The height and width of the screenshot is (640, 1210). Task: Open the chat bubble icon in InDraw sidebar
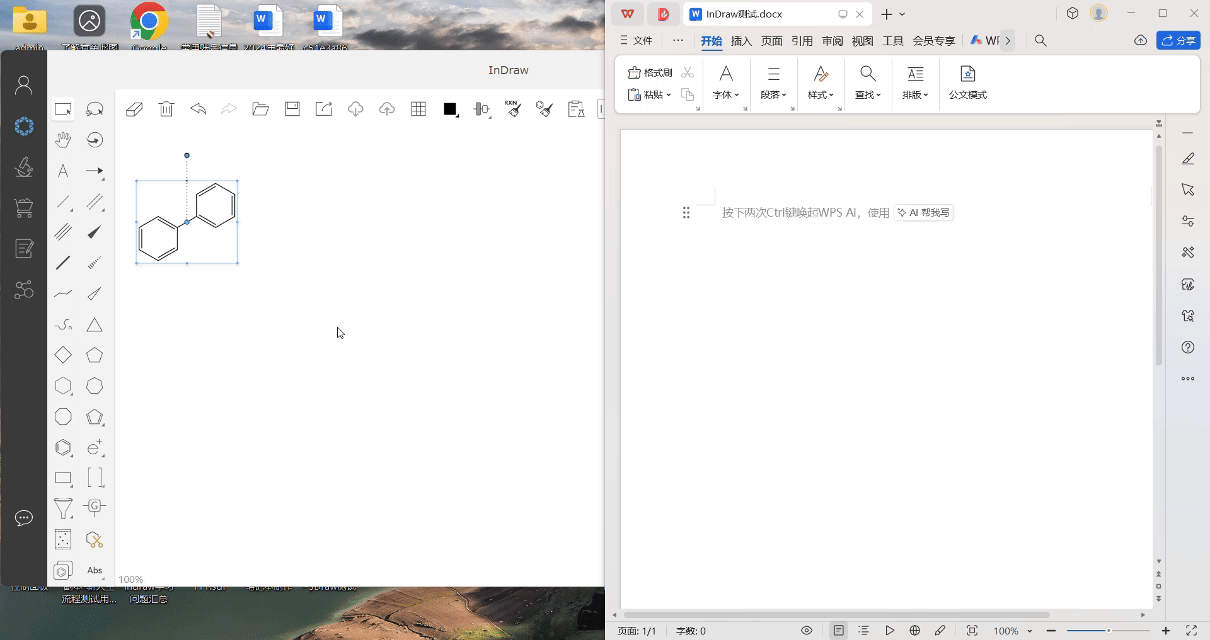(x=24, y=518)
